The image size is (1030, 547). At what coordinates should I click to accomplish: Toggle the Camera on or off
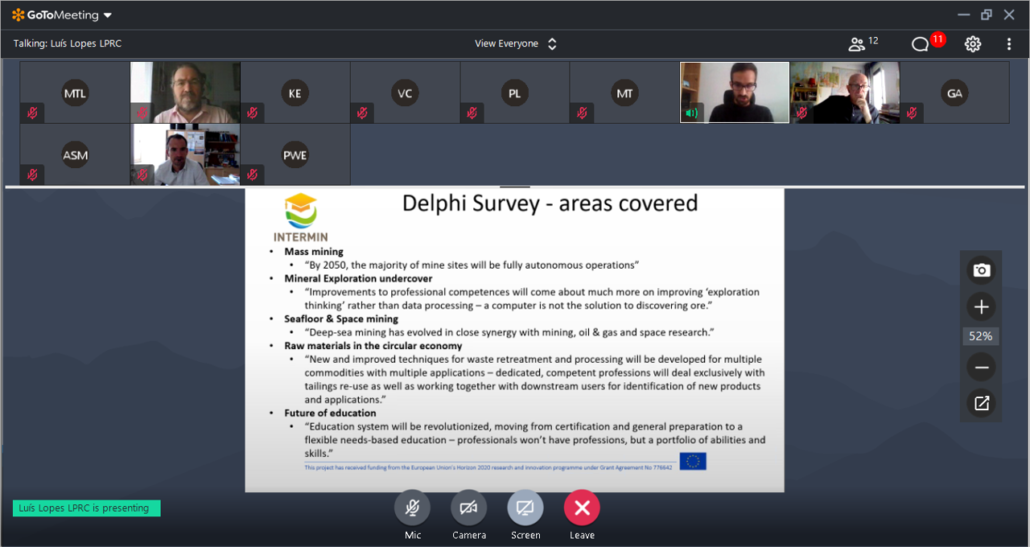coord(468,508)
